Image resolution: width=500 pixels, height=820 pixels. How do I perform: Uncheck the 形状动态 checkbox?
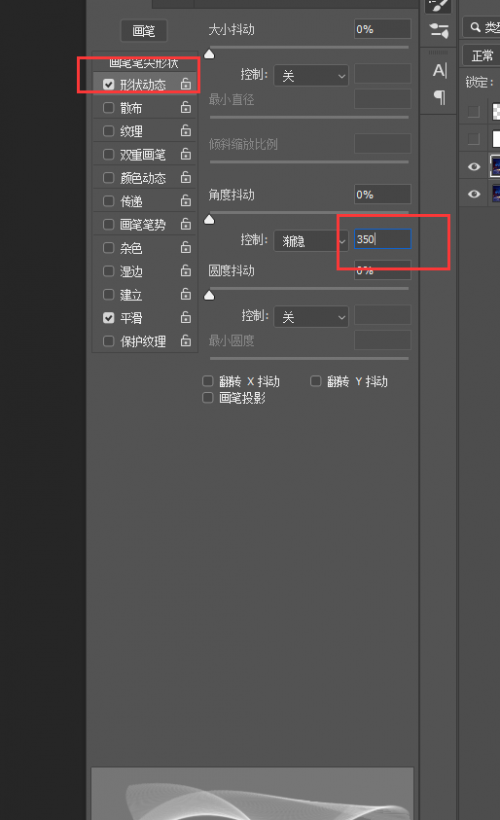click(109, 84)
